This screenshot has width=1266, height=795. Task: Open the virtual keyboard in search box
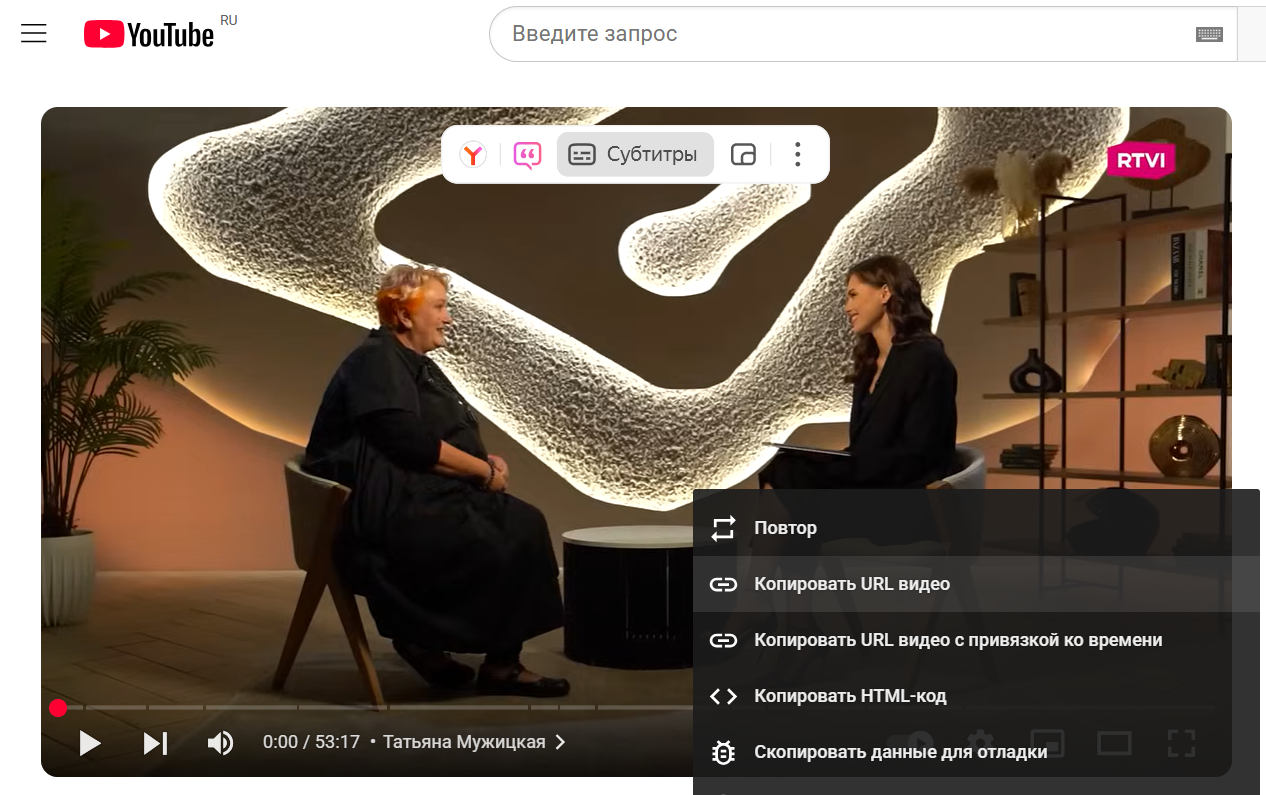(x=1209, y=34)
